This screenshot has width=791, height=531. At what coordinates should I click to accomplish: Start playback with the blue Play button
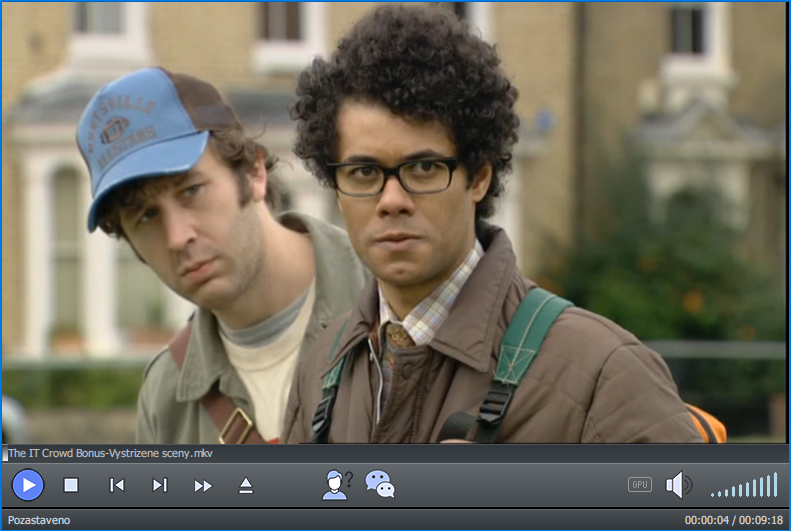tap(28, 485)
